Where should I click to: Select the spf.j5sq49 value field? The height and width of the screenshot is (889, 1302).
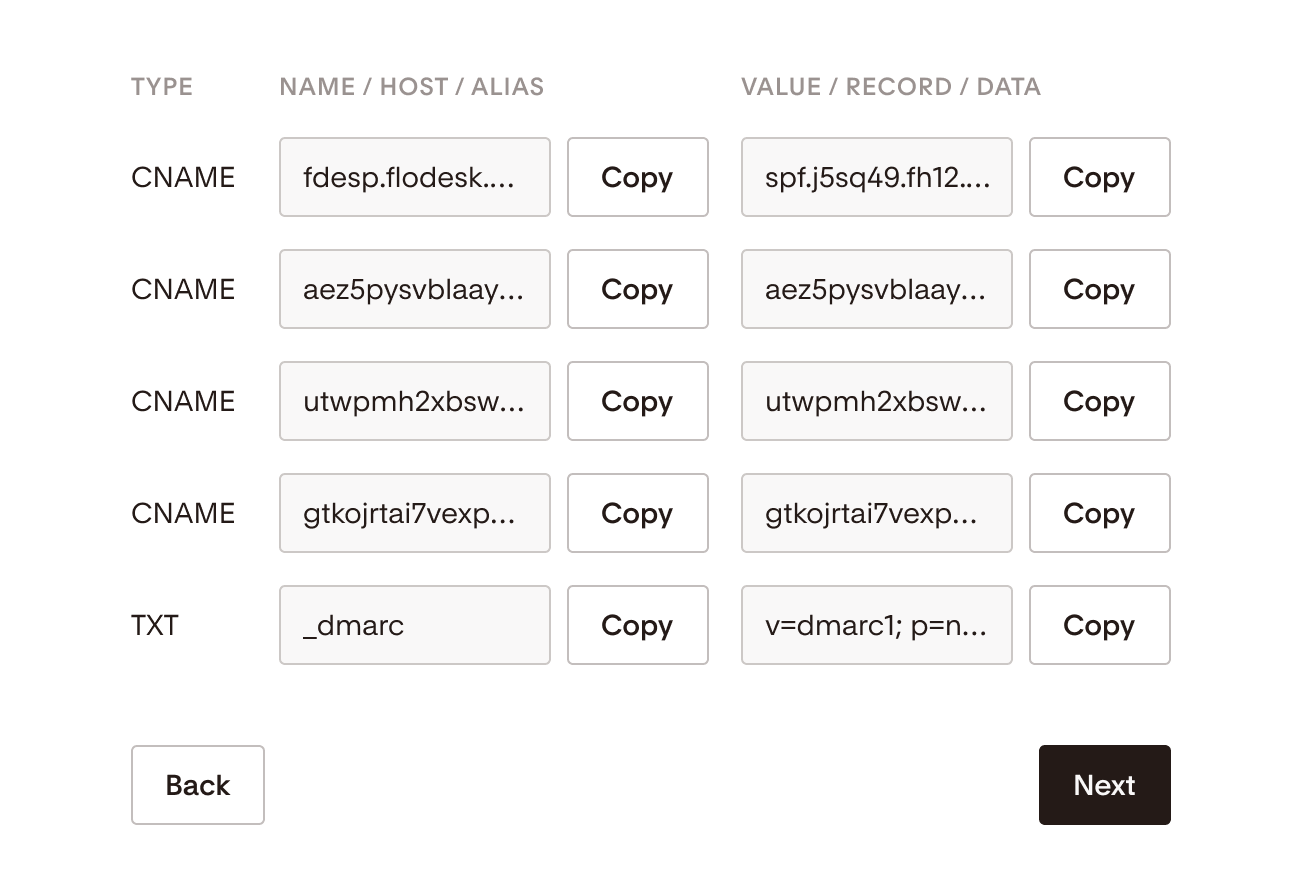click(877, 177)
